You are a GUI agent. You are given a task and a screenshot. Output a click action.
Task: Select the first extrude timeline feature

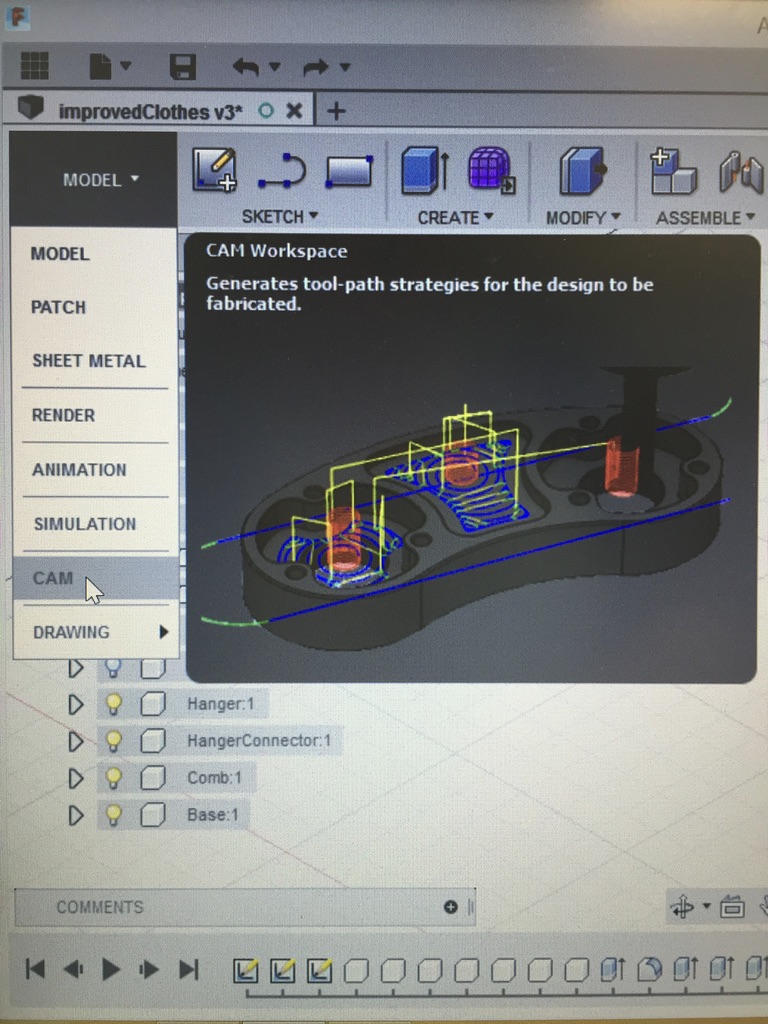613,970
